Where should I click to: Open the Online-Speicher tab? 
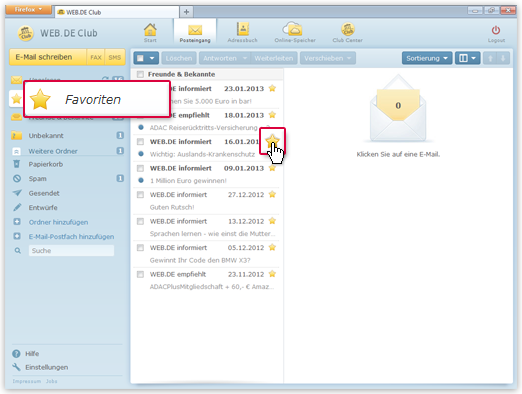295,33
